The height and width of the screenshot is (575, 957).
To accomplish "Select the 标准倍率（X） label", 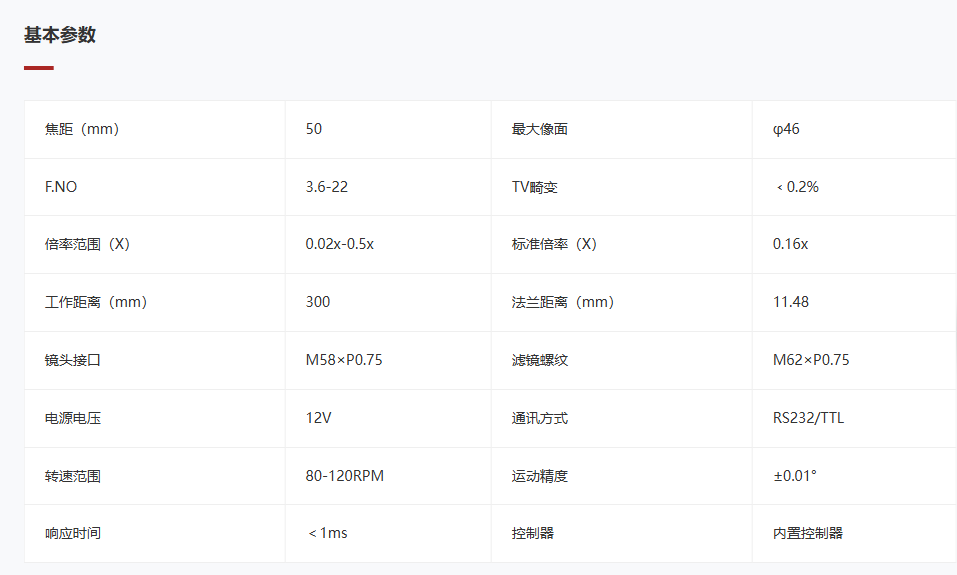I will [x=554, y=244].
